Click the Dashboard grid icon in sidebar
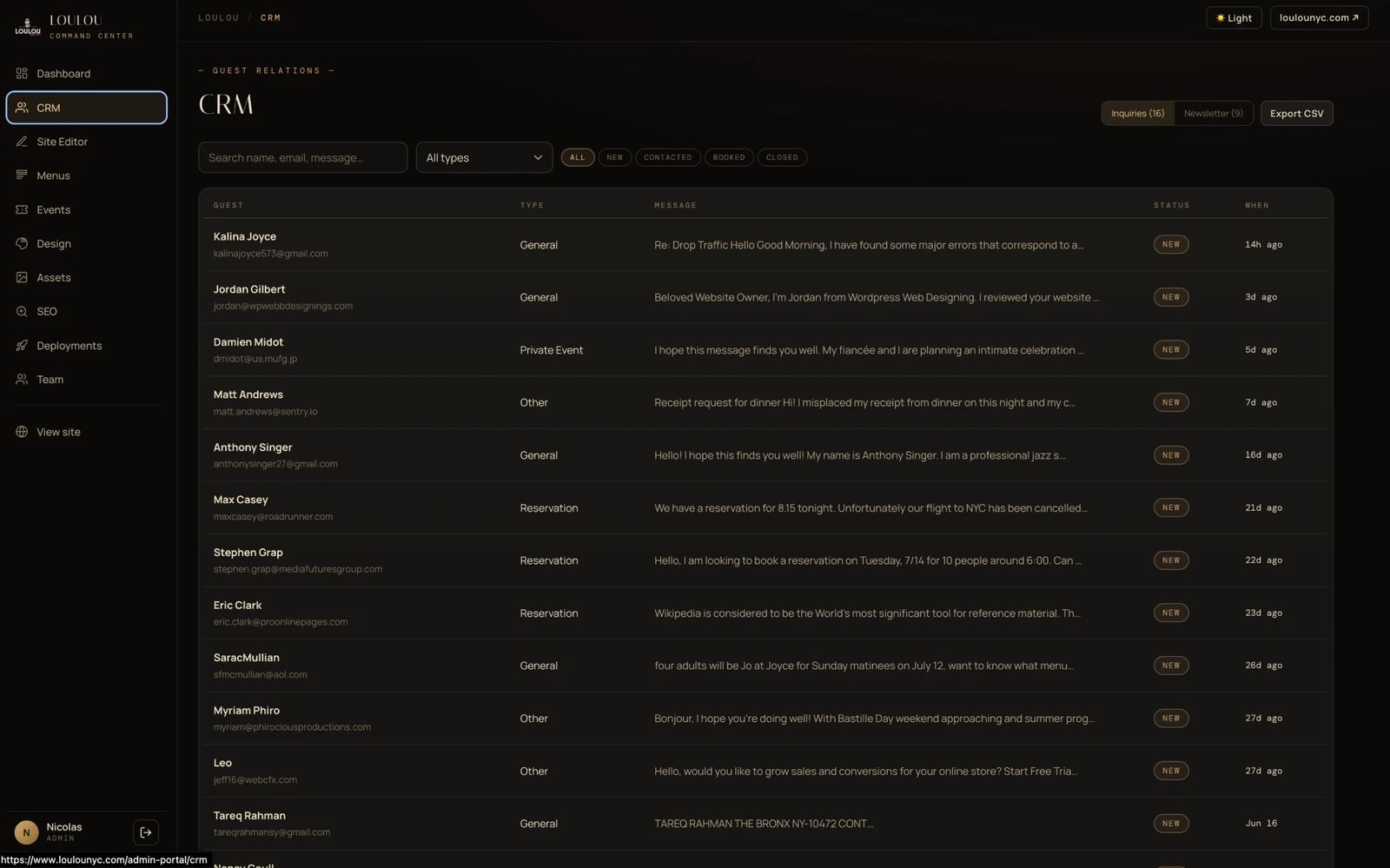 pyautogui.click(x=22, y=74)
